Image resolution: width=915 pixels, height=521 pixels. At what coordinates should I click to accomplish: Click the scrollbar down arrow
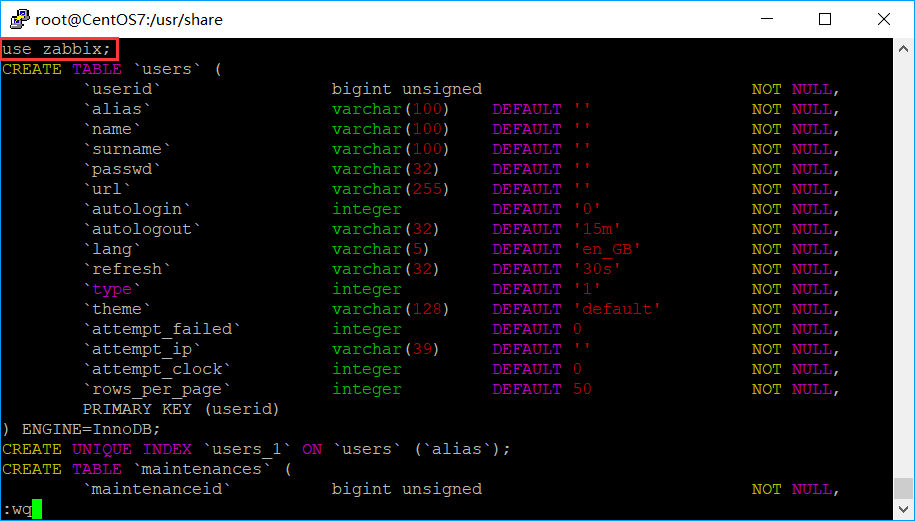point(904,512)
